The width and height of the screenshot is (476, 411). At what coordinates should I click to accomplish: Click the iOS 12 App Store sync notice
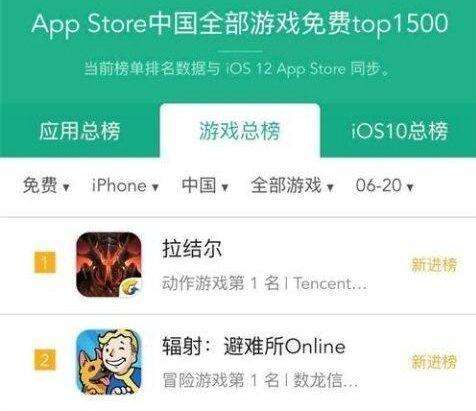click(238, 69)
